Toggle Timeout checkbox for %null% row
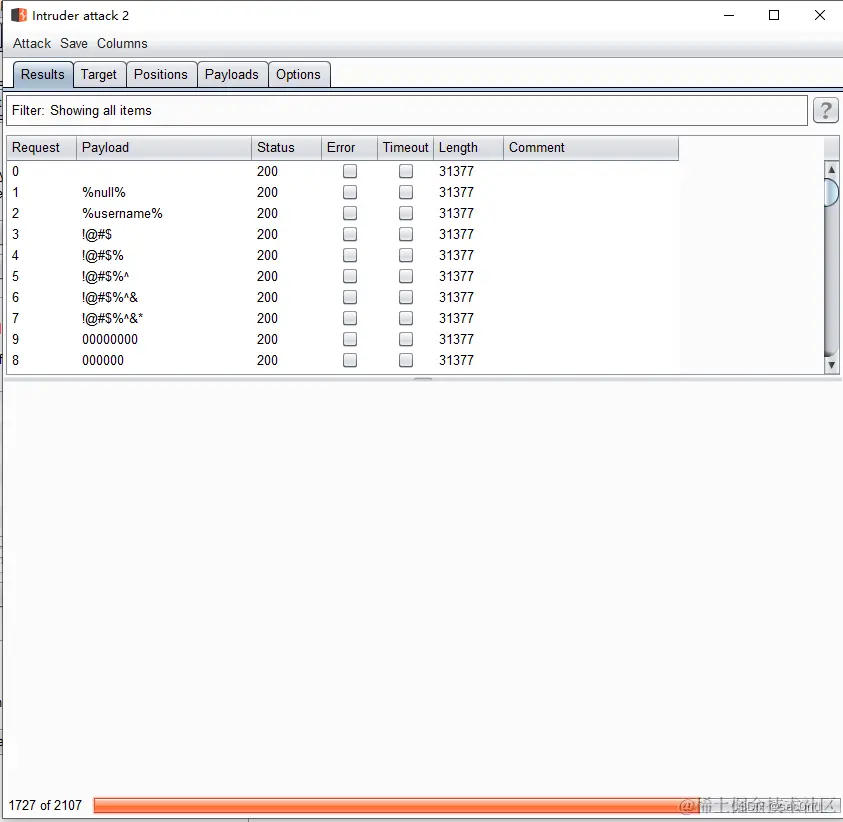 [406, 192]
